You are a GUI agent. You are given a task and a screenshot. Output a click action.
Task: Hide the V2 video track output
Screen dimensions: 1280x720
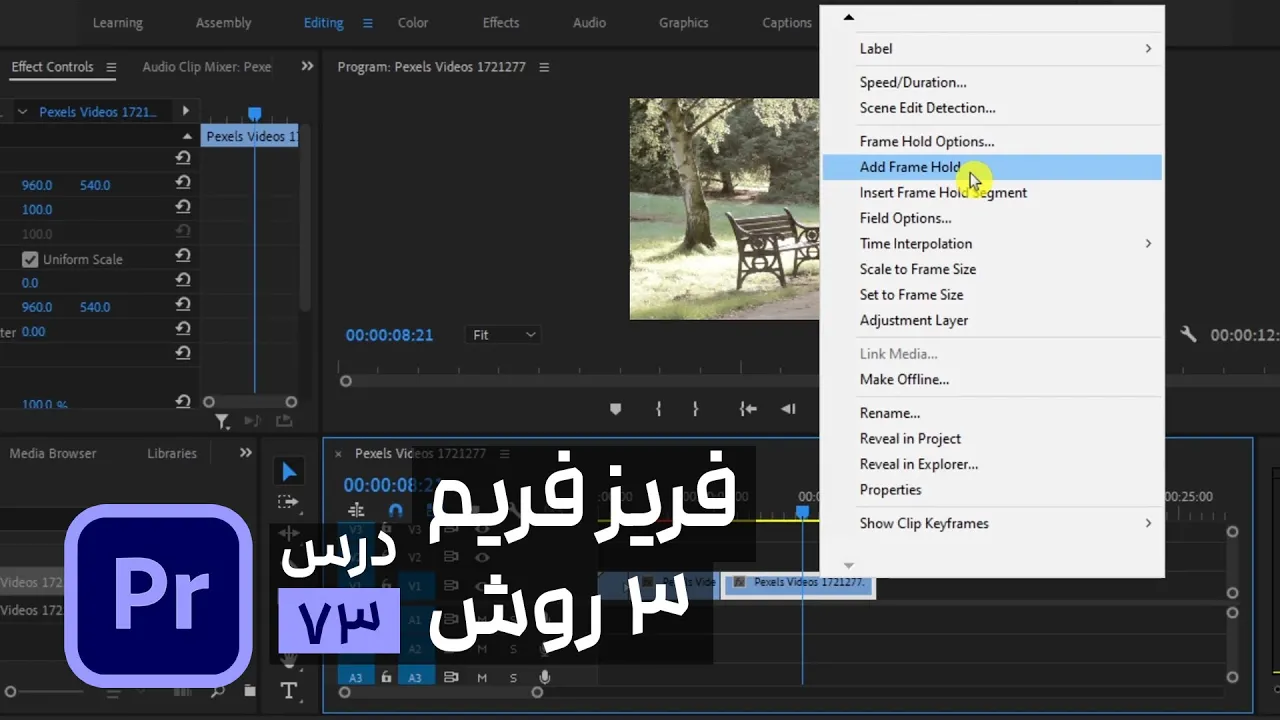[x=482, y=556]
